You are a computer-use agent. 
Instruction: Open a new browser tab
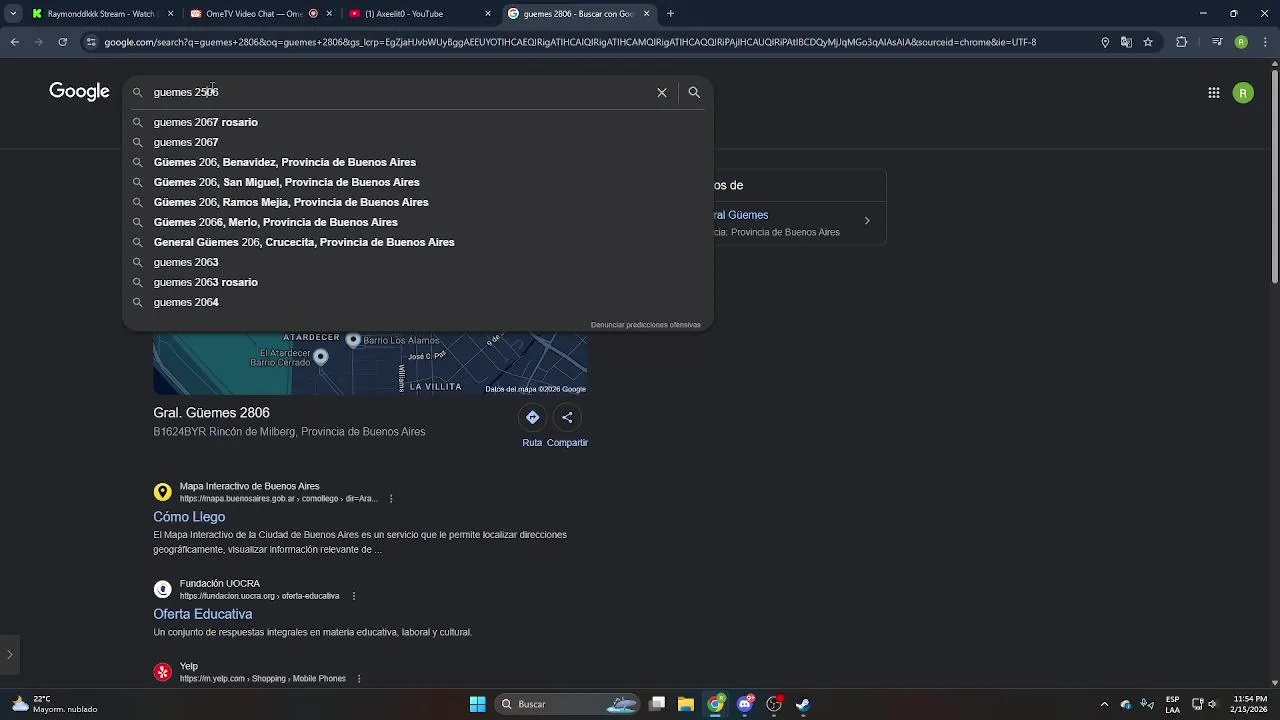[670, 14]
